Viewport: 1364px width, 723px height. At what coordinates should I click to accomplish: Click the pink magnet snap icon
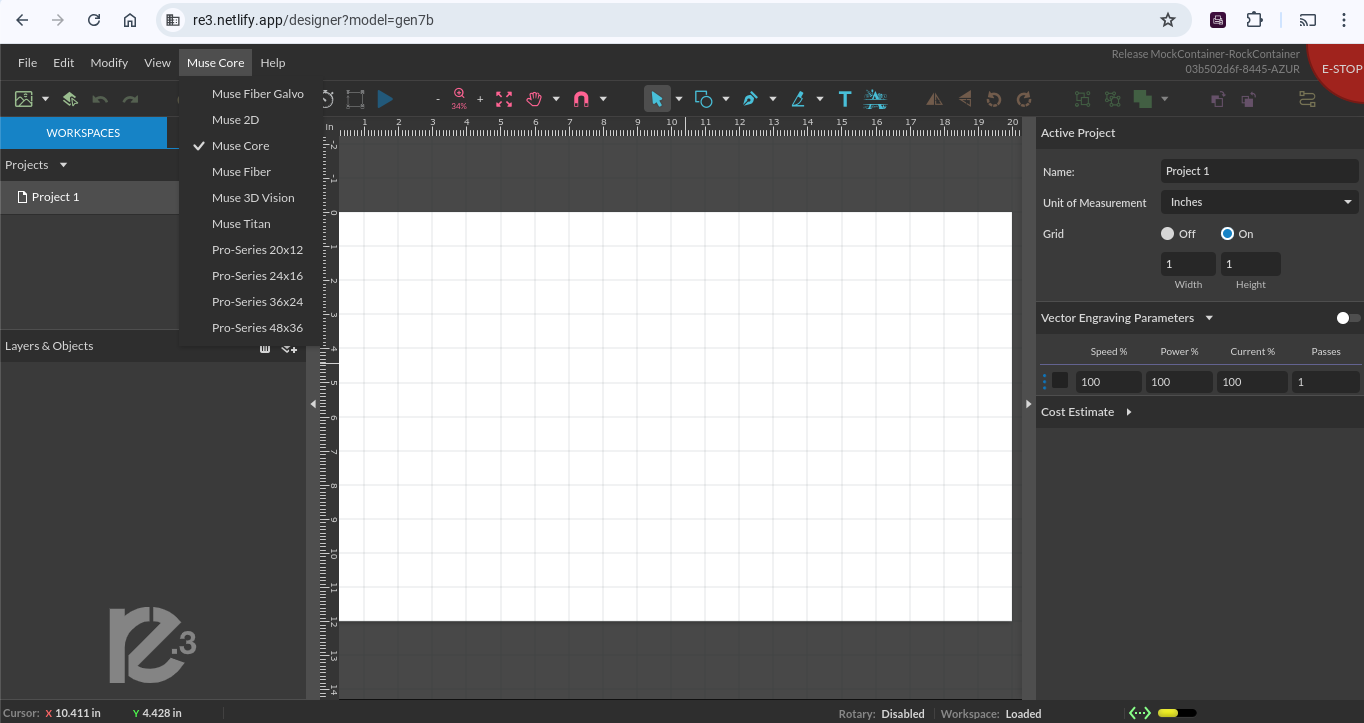tap(581, 99)
